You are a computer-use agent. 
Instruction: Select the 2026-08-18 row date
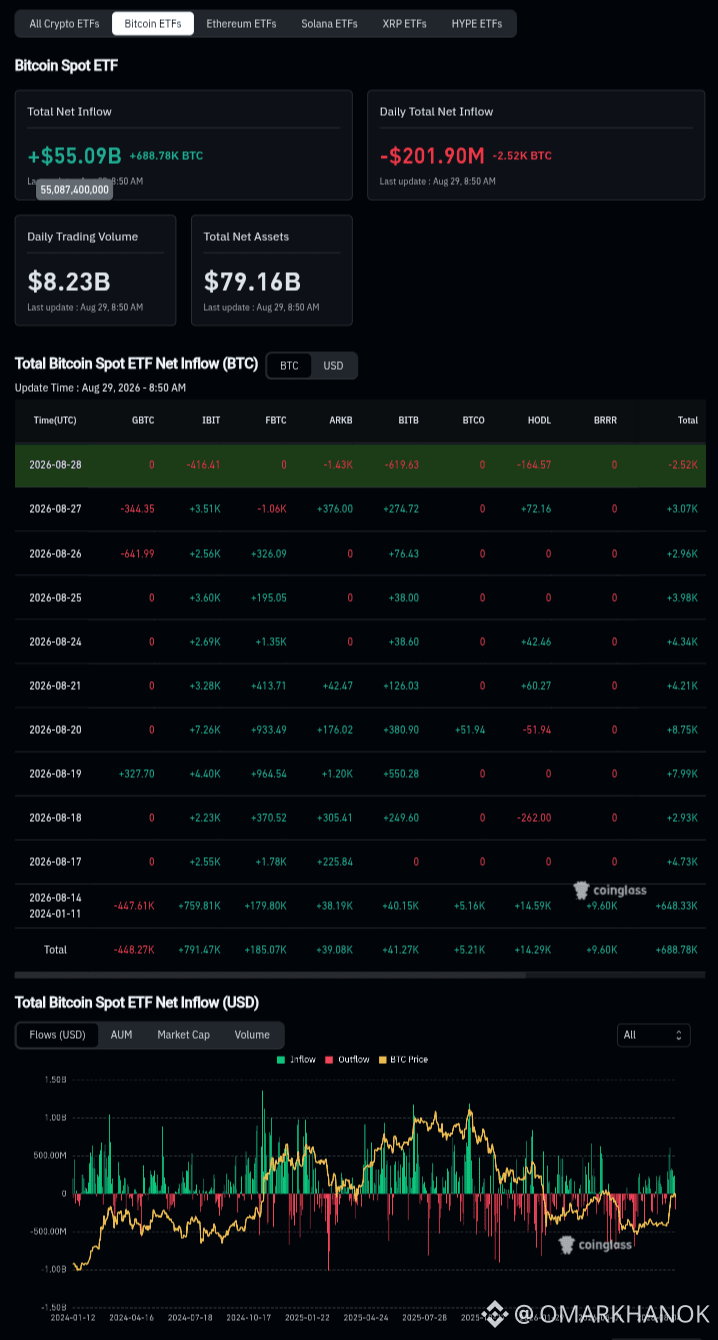point(55,817)
